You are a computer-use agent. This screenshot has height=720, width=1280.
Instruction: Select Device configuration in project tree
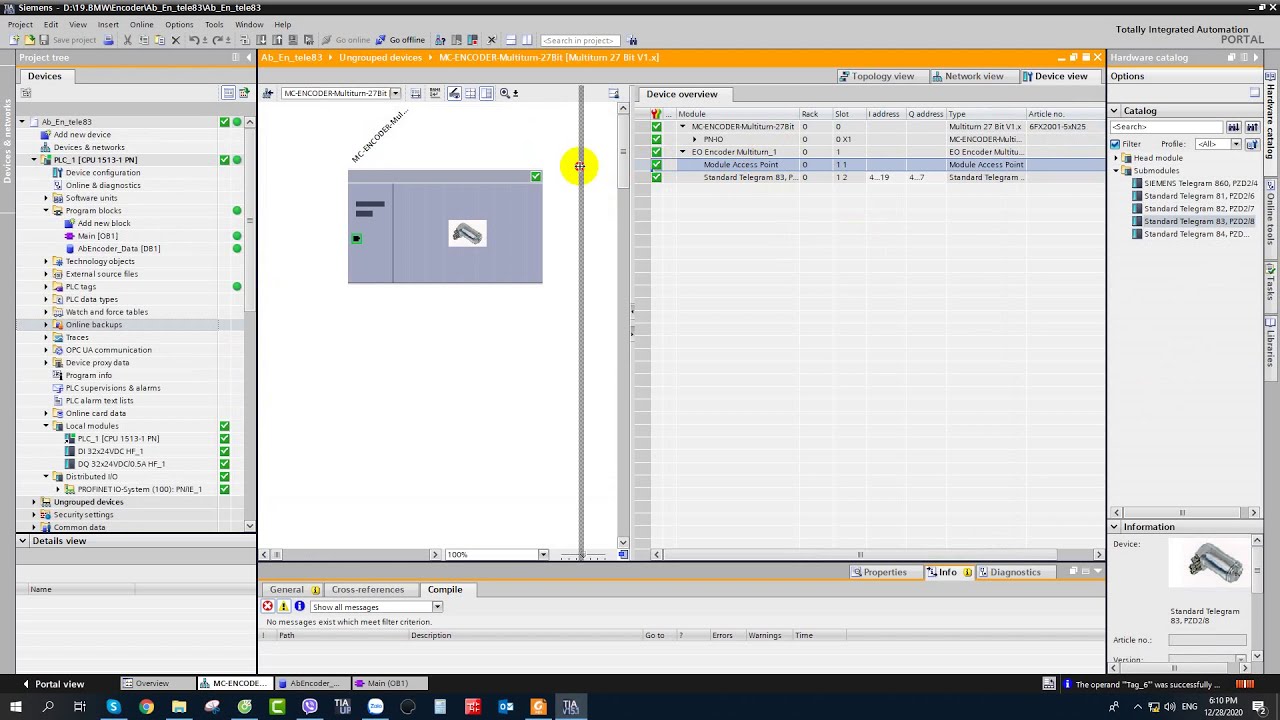102,173
